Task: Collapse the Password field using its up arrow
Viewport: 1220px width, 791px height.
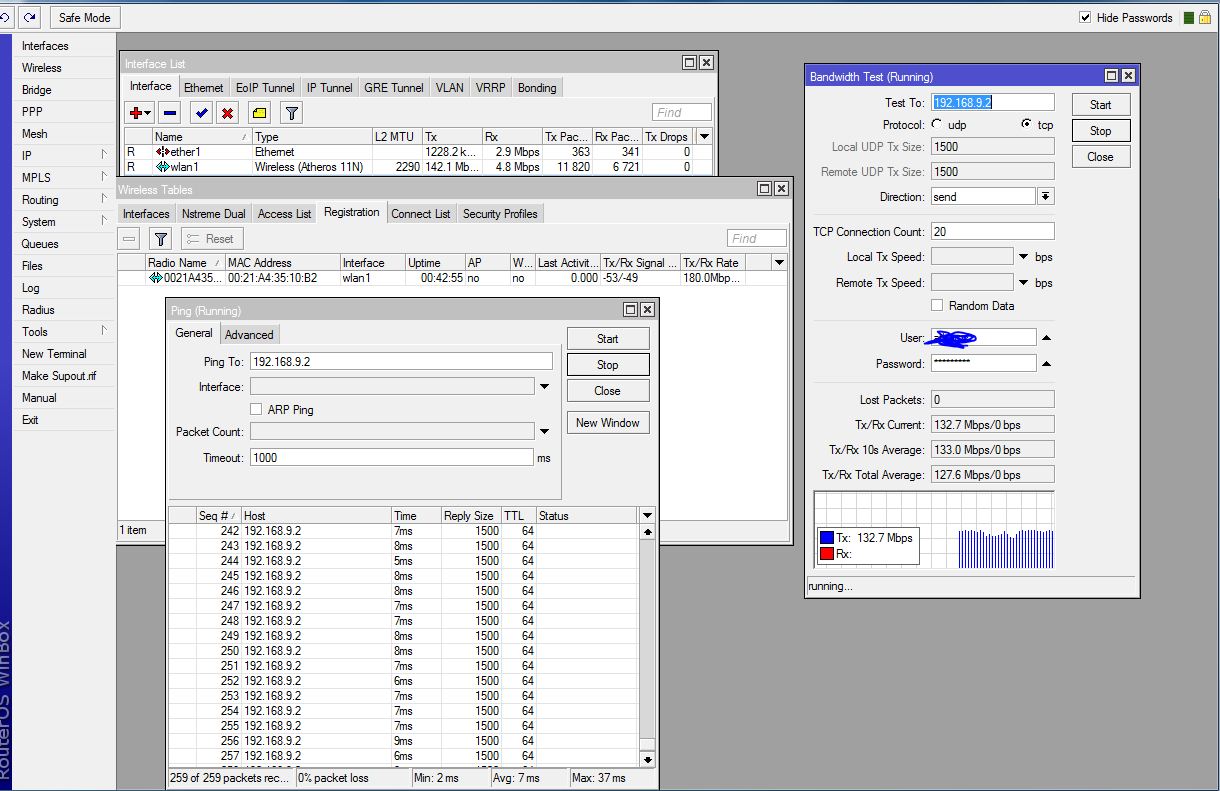Action: (1047, 364)
